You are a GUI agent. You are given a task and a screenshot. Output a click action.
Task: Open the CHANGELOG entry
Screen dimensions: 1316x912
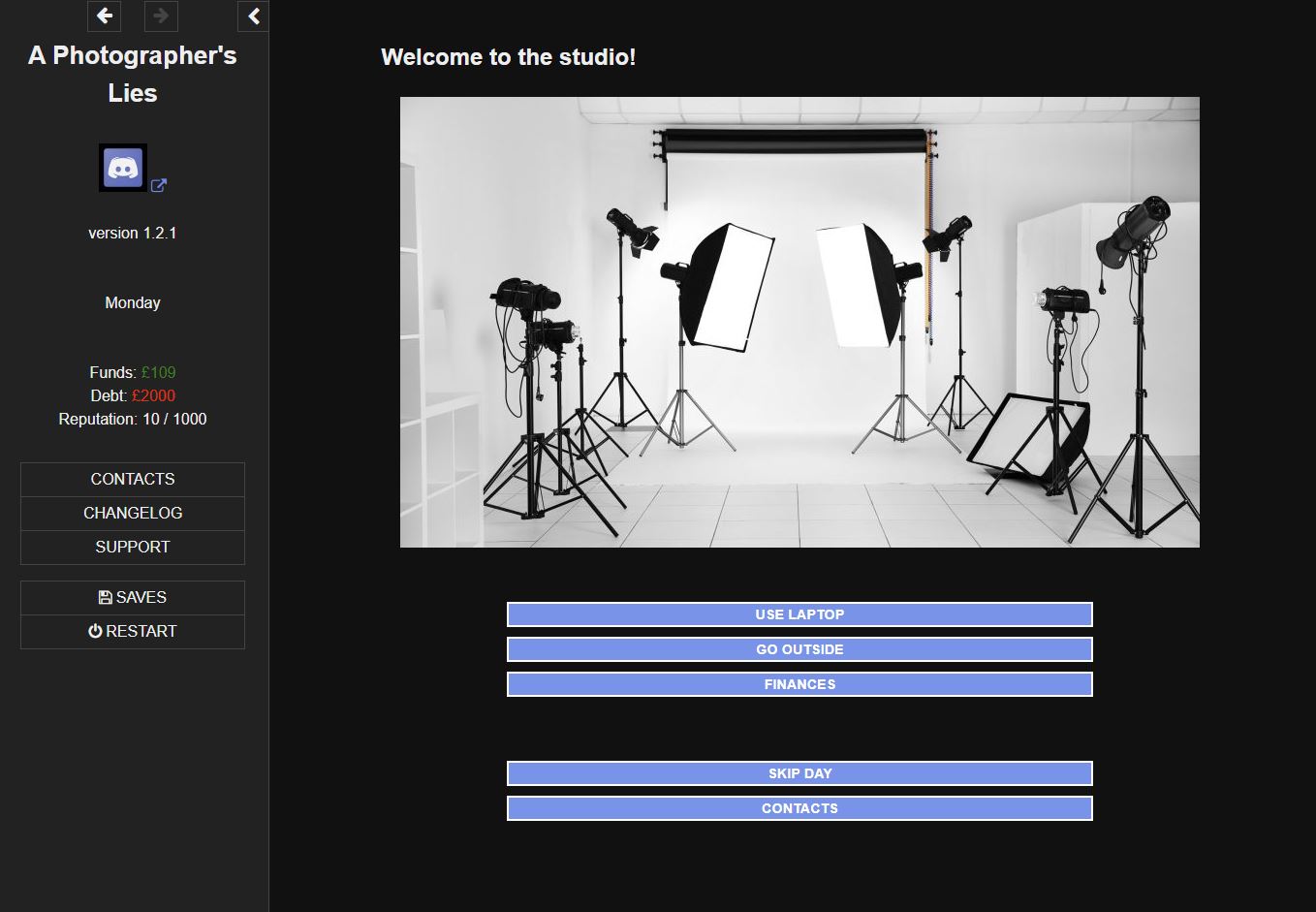coord(132,513)
